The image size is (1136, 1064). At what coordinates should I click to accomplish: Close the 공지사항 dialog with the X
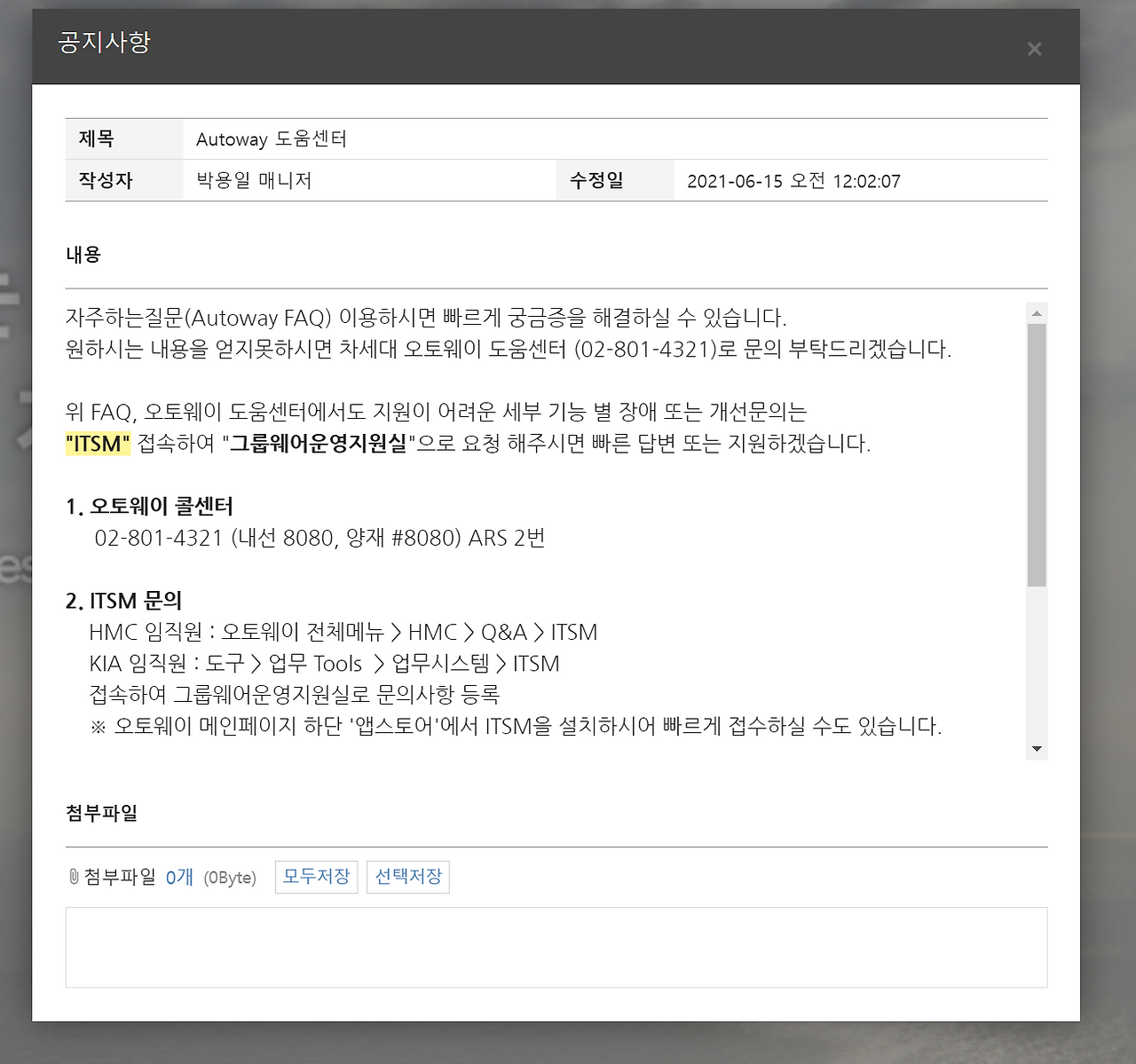1034,49
